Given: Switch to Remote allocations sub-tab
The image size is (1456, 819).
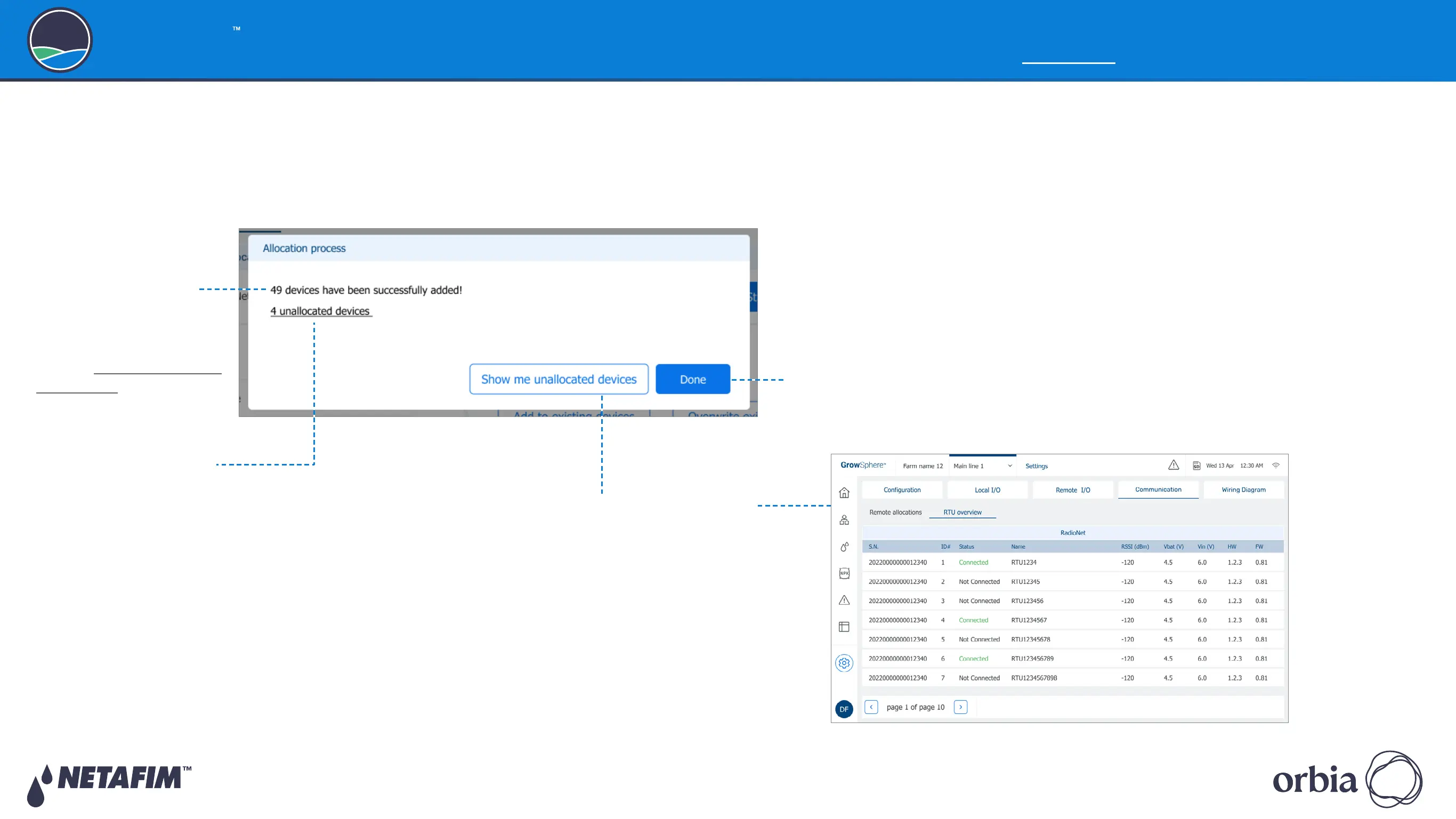Looking at the screenshot, I should (x=895, y=512).
